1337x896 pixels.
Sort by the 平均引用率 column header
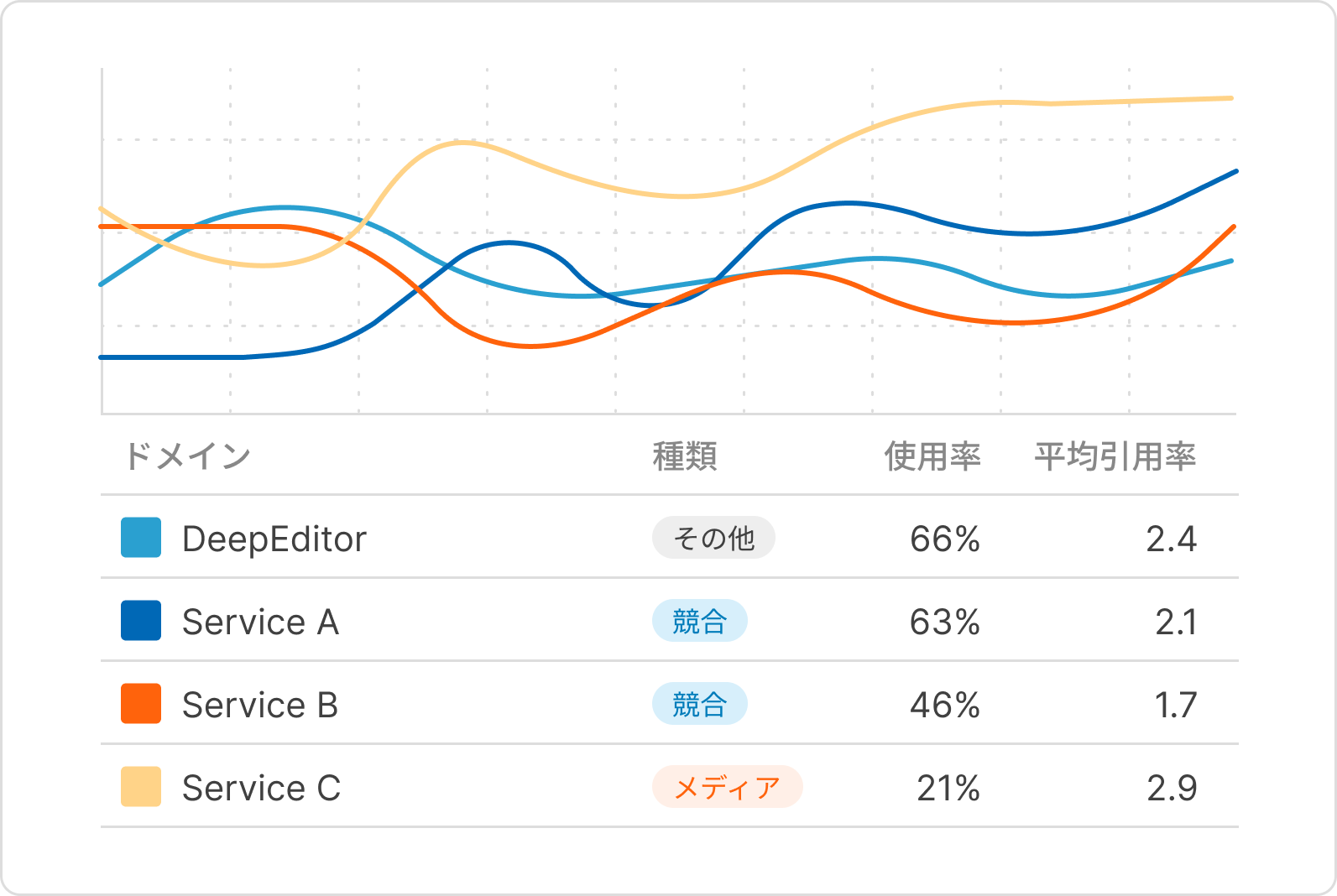tap(1115, 456)
